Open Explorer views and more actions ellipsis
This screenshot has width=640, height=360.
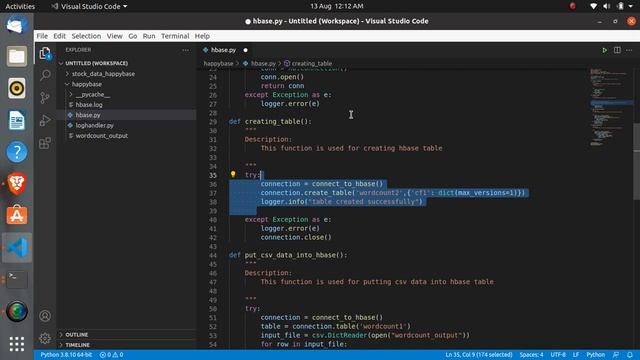click(185, 50)
